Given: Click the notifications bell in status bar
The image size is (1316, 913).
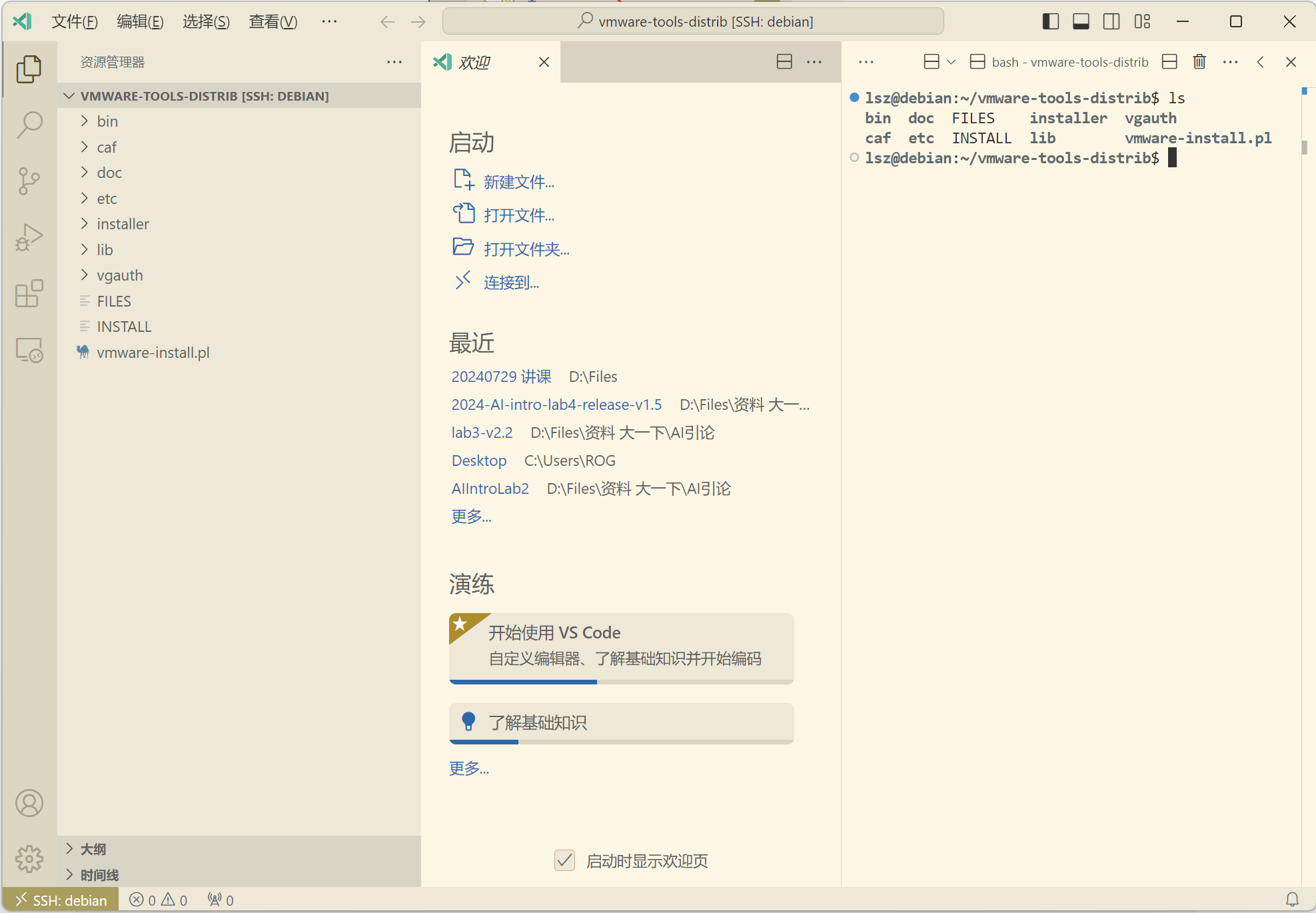Looking at the screenshot, I should [x=1292, y=900].
